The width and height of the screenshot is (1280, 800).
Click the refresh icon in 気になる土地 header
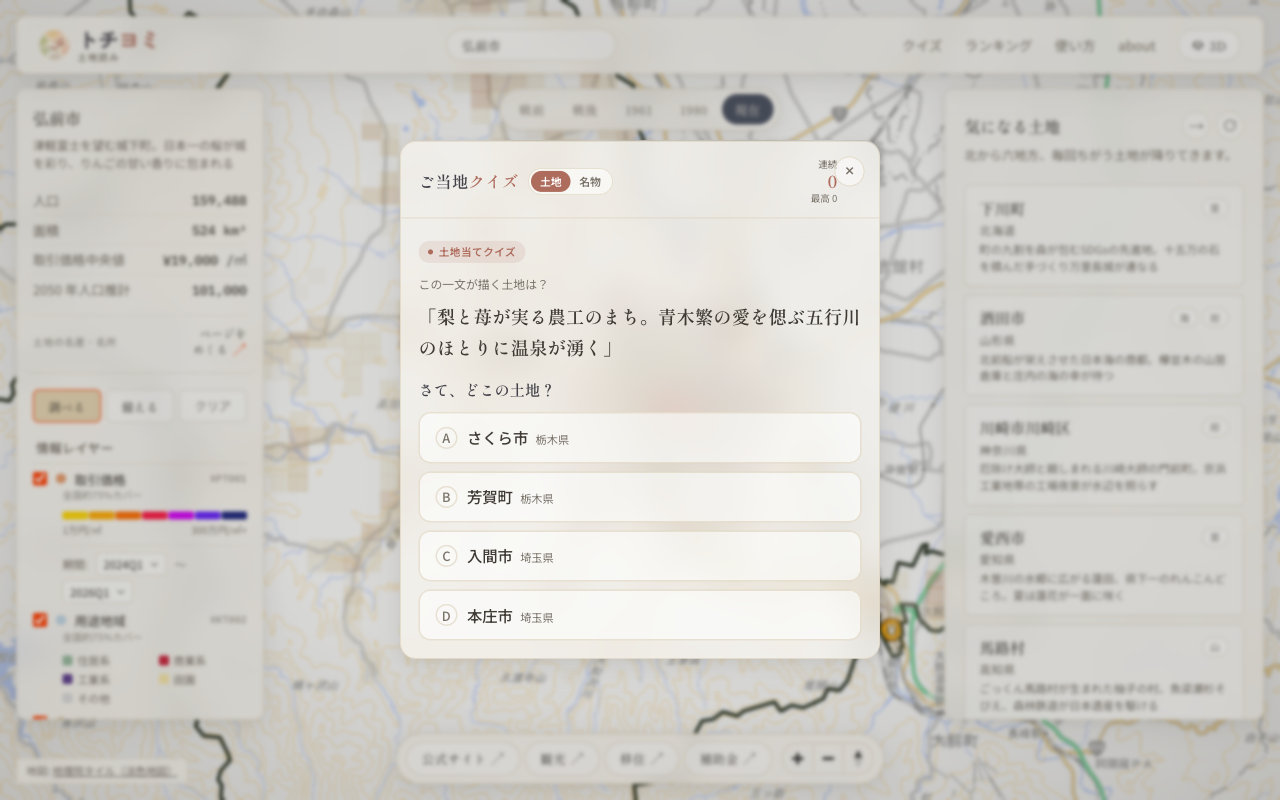(1230, 126)
